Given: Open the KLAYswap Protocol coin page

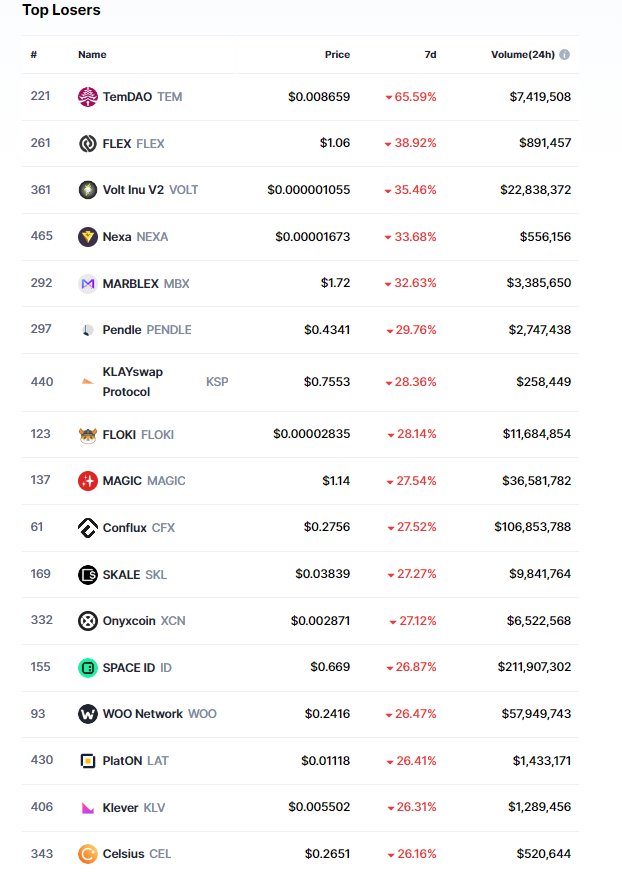Looking at the screenshot, I should tap(132, 382).
